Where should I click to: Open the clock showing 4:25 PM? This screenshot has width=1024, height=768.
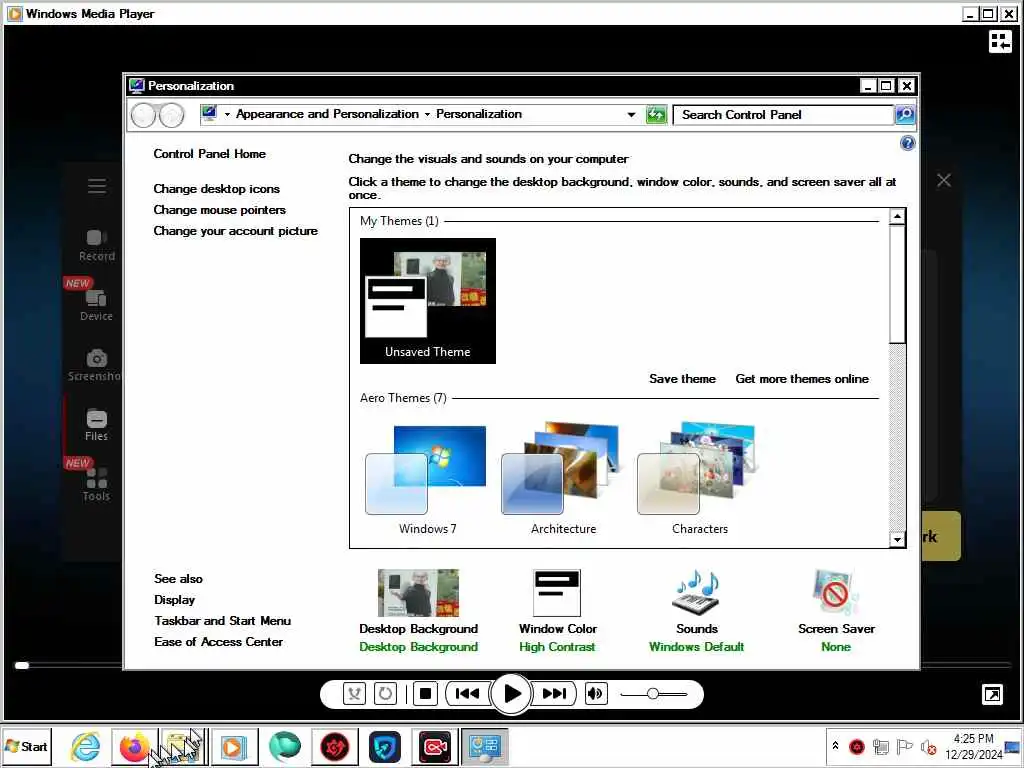click(x=973, y=746)
